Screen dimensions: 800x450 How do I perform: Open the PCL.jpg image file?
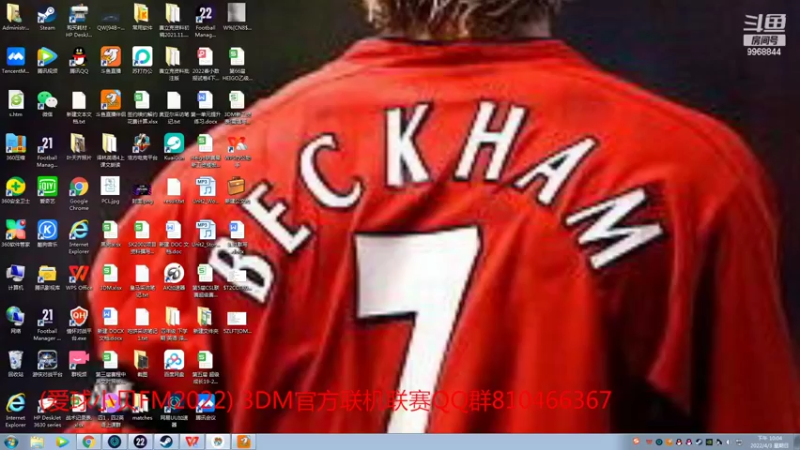pos(110,190)
